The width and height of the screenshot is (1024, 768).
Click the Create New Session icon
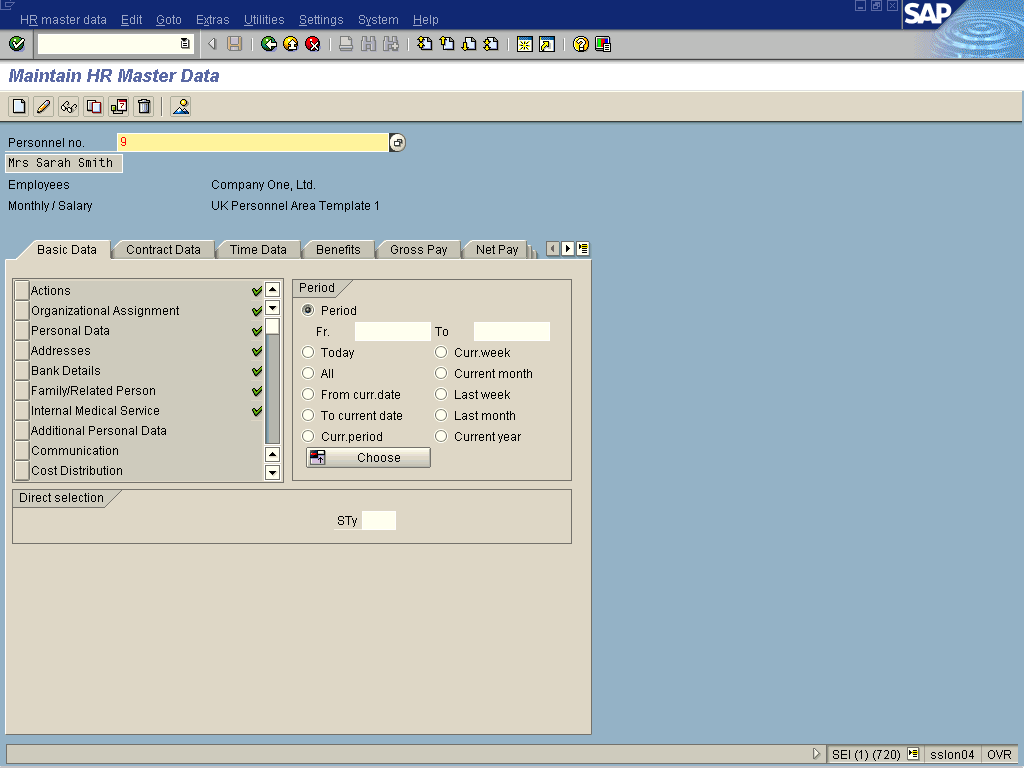click(524, 44)
